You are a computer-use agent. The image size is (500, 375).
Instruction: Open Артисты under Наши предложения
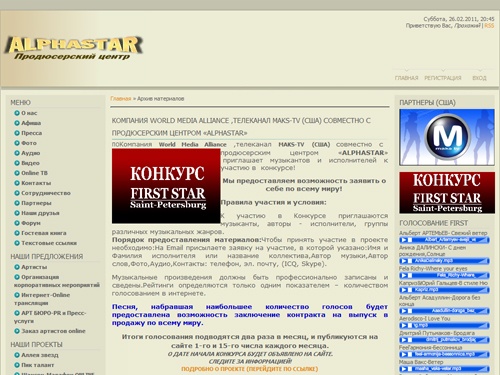pyautogui.click(x=34, y=267)
